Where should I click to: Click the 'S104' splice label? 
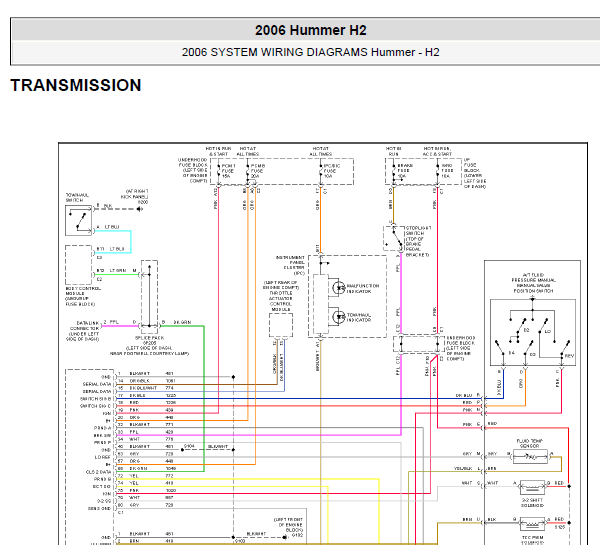189,446
